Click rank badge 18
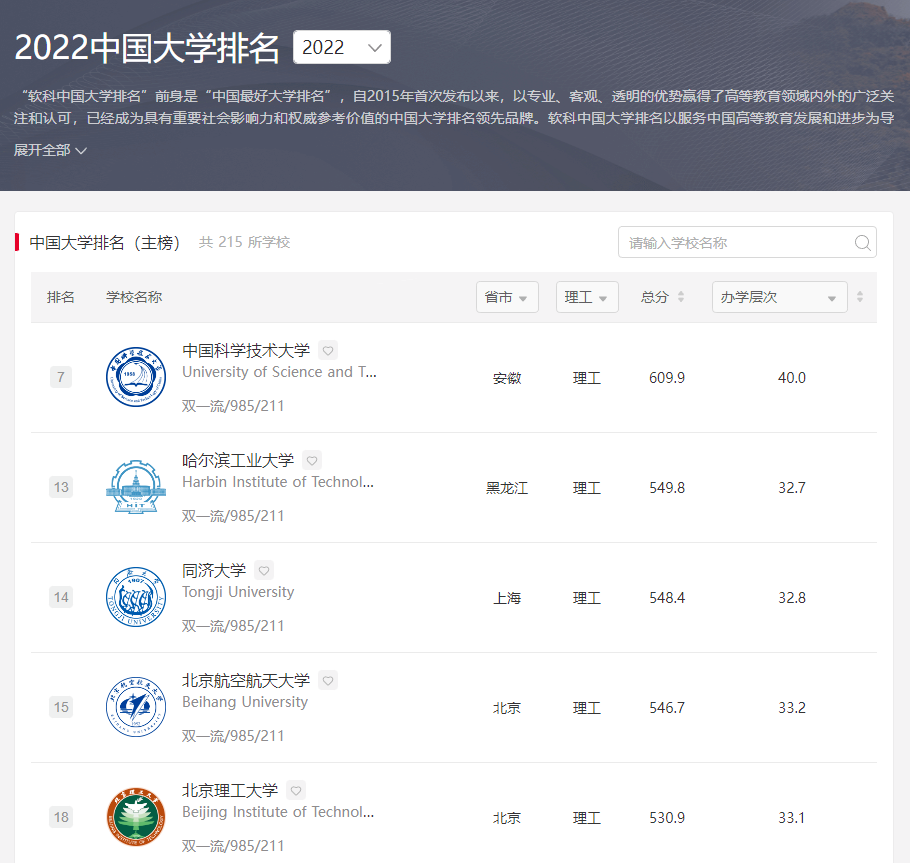 (x=61, y=817)
